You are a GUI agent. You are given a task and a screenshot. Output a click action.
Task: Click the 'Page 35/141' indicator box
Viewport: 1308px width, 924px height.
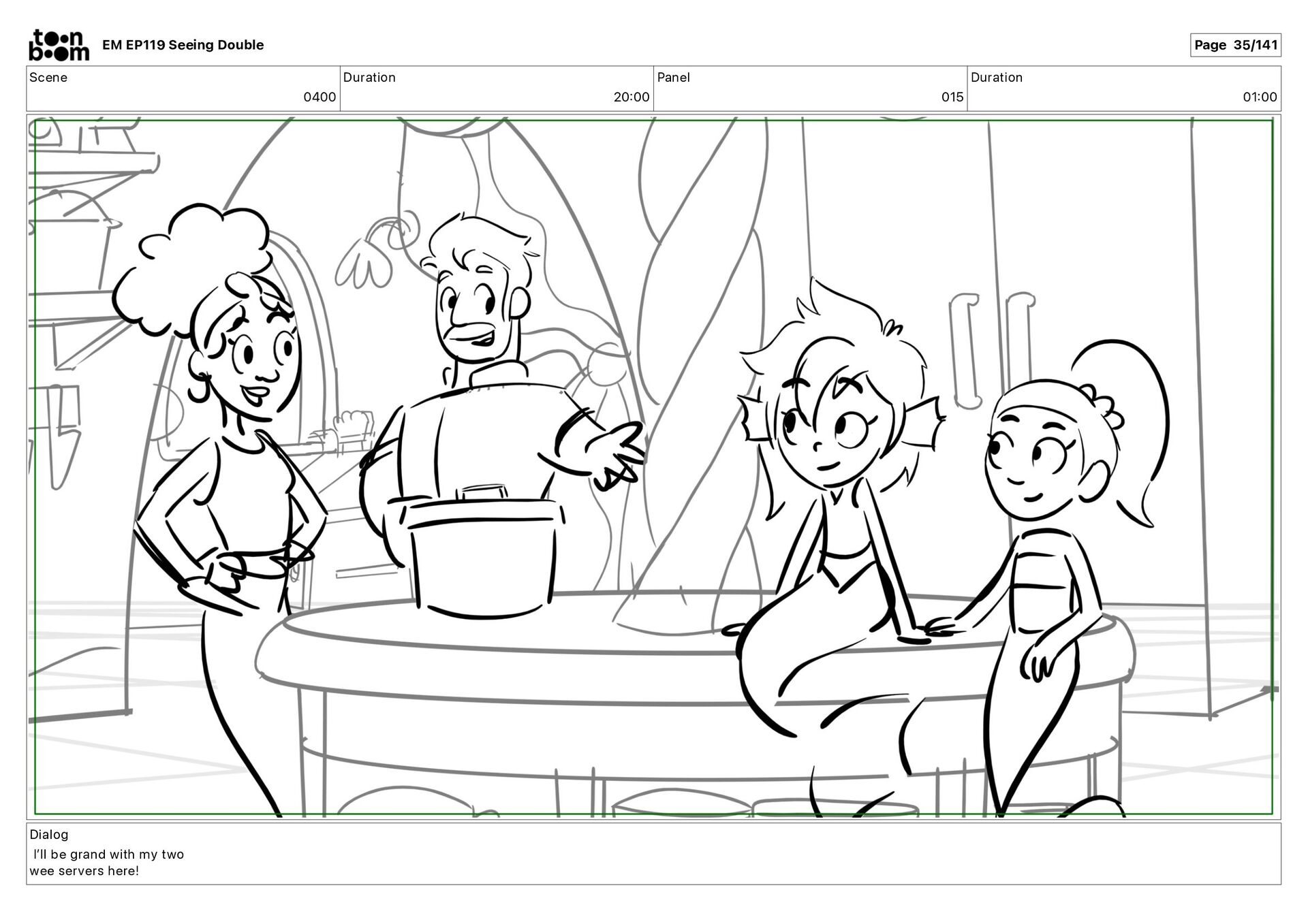(1234, 45)
